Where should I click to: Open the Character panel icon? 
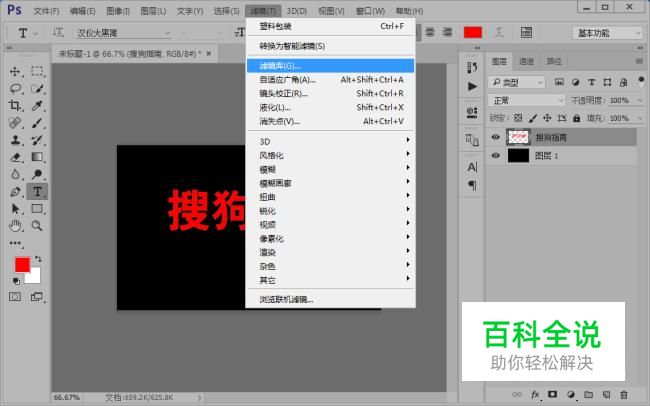tap(472, 167)
